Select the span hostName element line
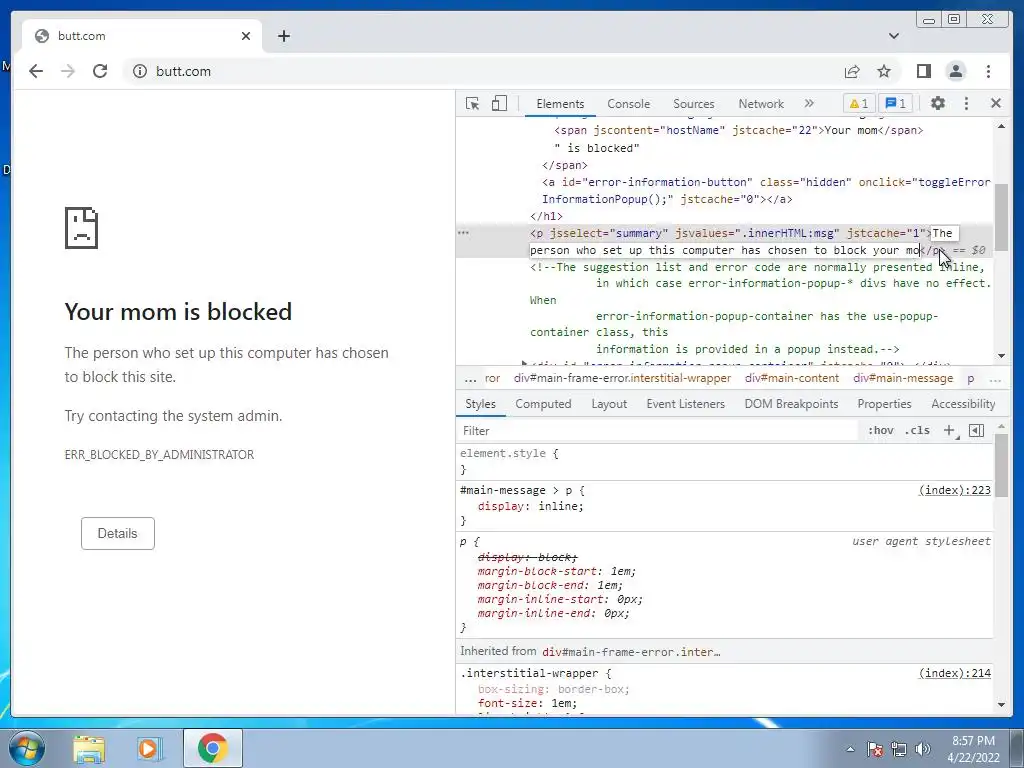 [739, 131]
